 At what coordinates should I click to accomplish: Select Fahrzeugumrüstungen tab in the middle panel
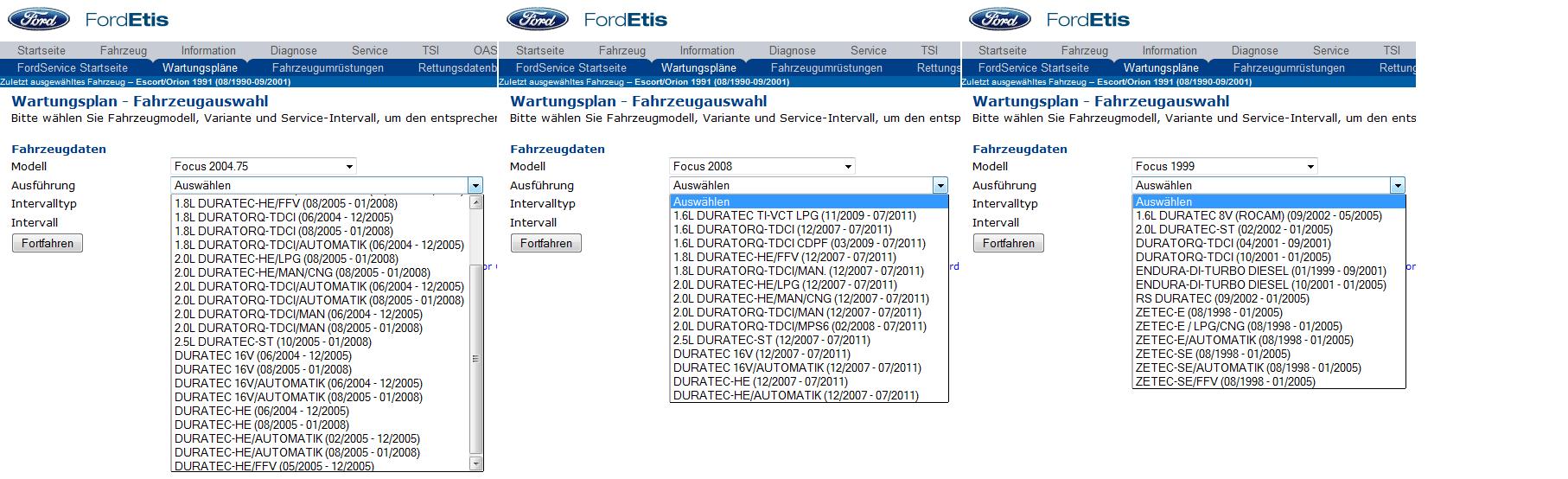(826, 67)
